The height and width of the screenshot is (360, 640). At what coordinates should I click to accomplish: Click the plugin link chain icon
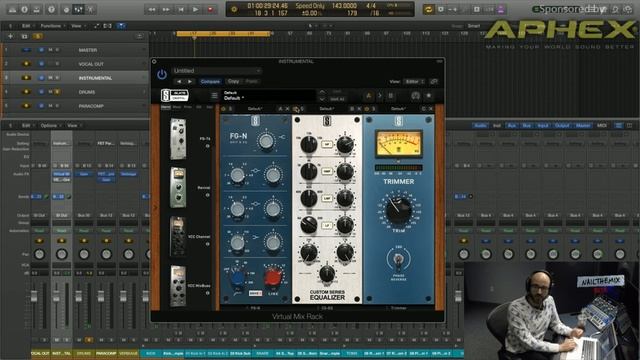point(434,82)
